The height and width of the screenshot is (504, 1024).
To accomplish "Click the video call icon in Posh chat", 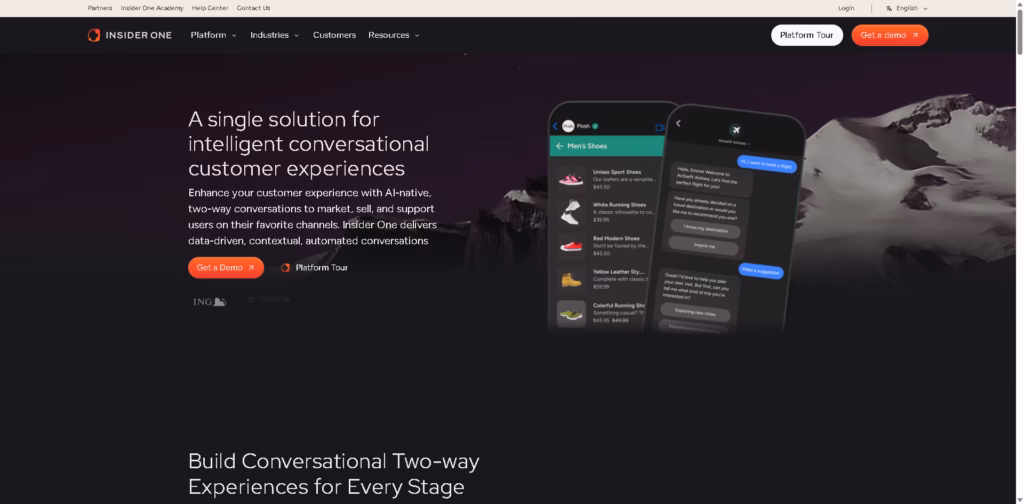I will coord(659,127).
